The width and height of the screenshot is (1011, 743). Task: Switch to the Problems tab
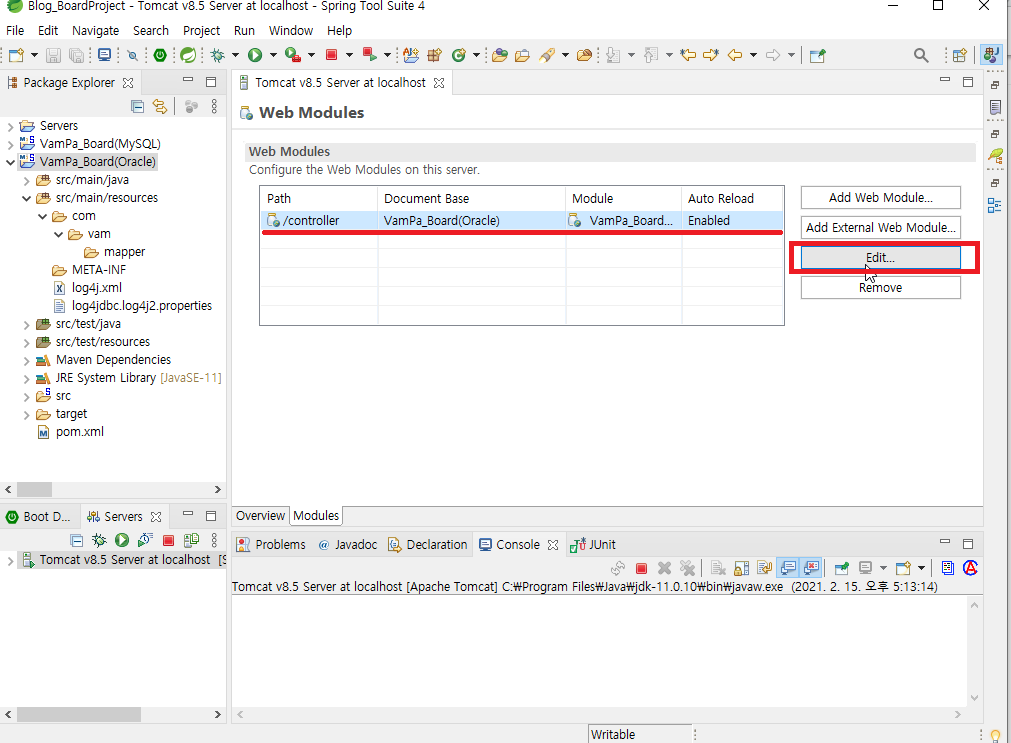(271, 544)
